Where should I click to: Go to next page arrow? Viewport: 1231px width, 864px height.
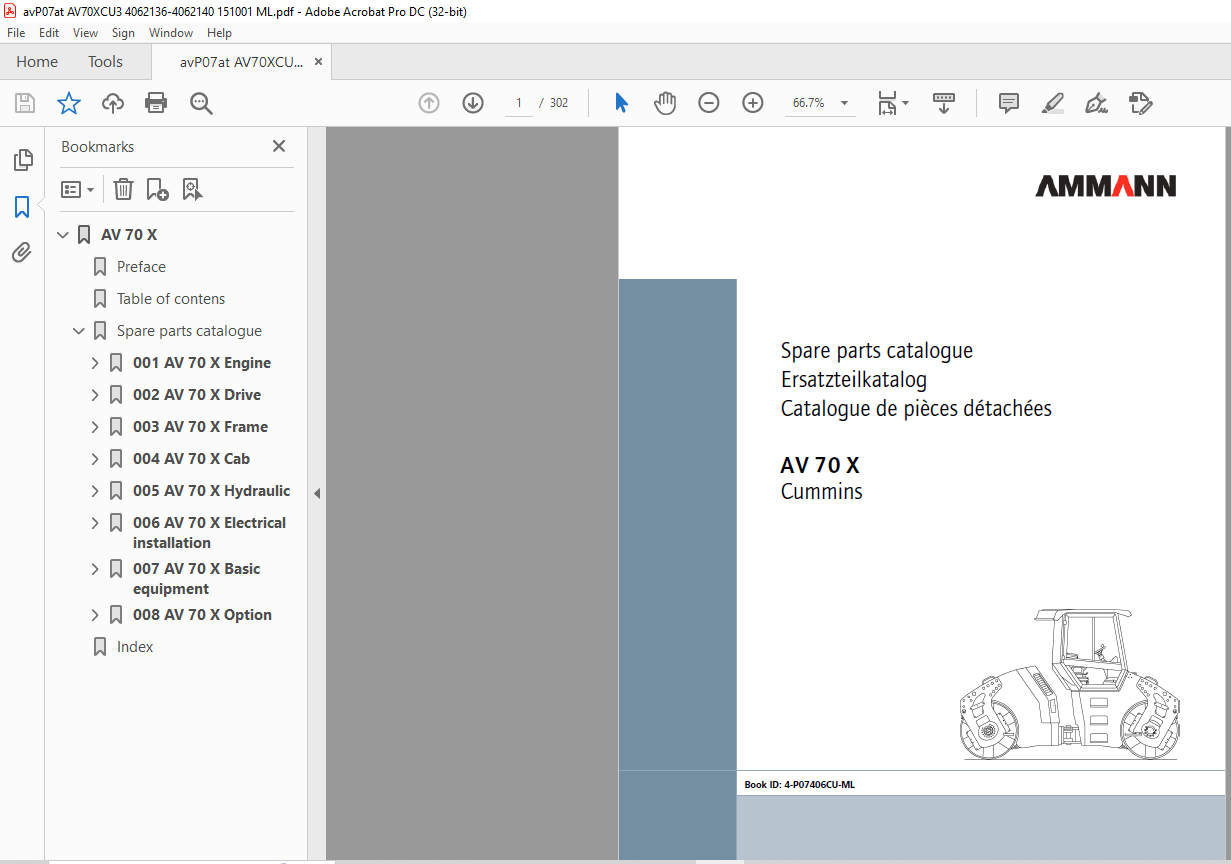pyautogui.click(x=473, y=103)
